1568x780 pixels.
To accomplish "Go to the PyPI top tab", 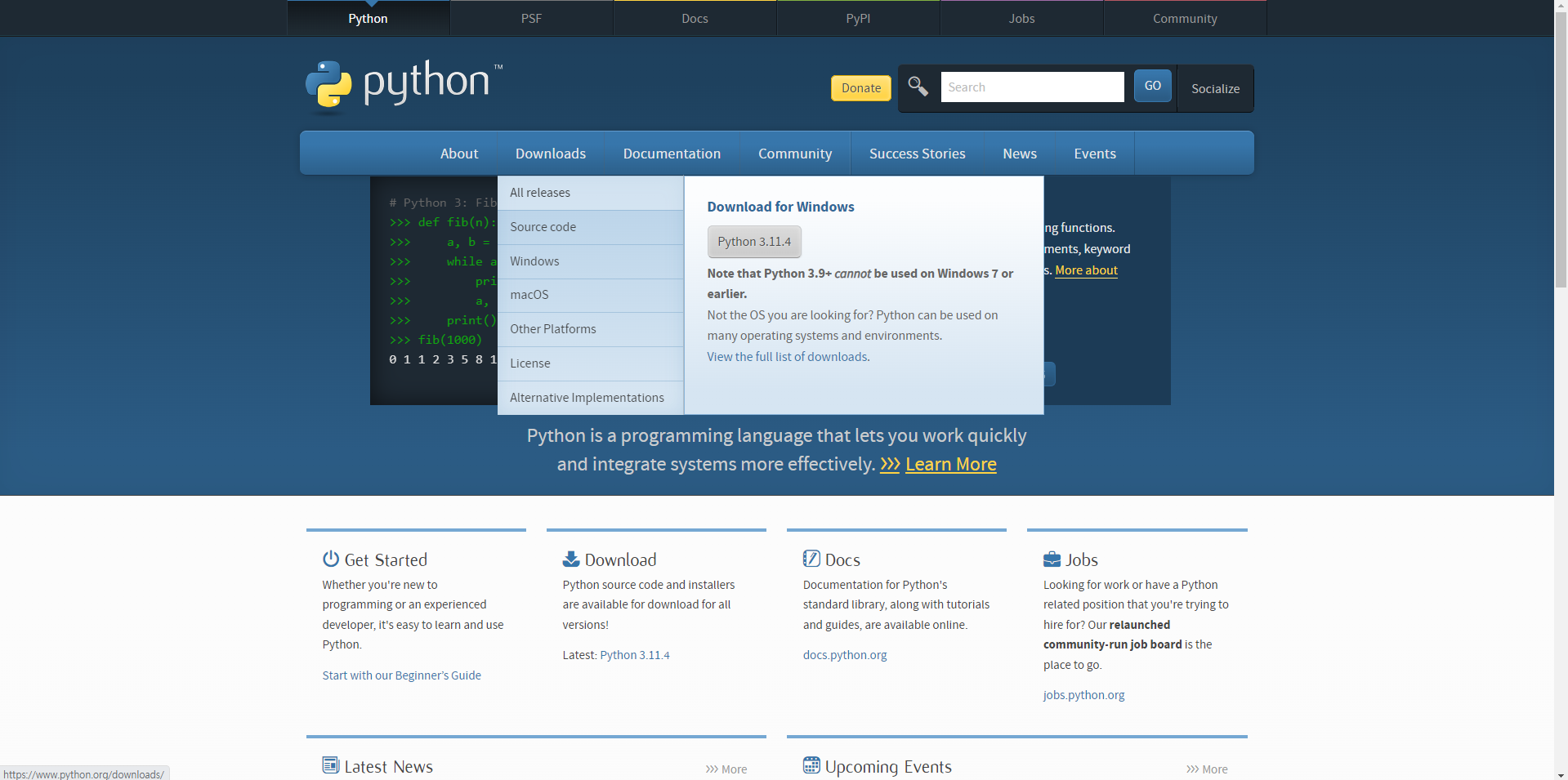I will 859,18.
